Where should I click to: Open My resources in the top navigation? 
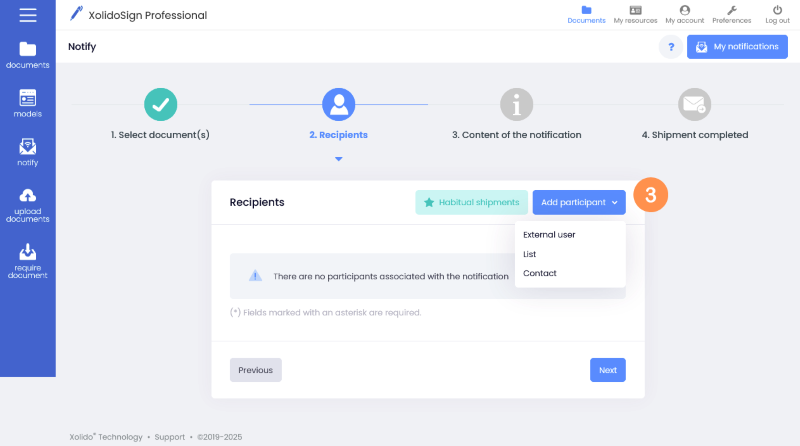[x=635, y=15]
